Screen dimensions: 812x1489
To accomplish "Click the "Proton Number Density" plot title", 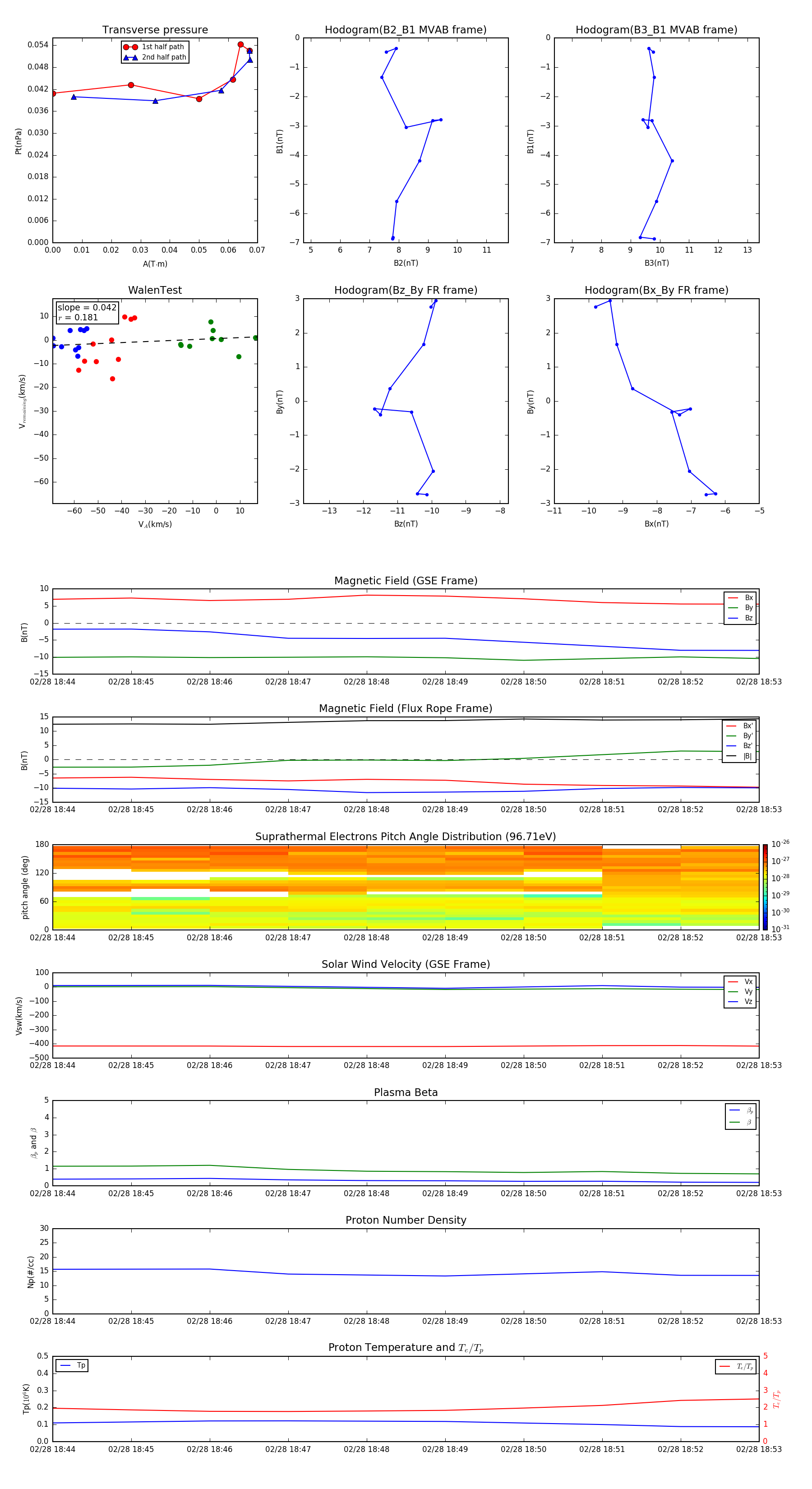I will (406, 1220).
